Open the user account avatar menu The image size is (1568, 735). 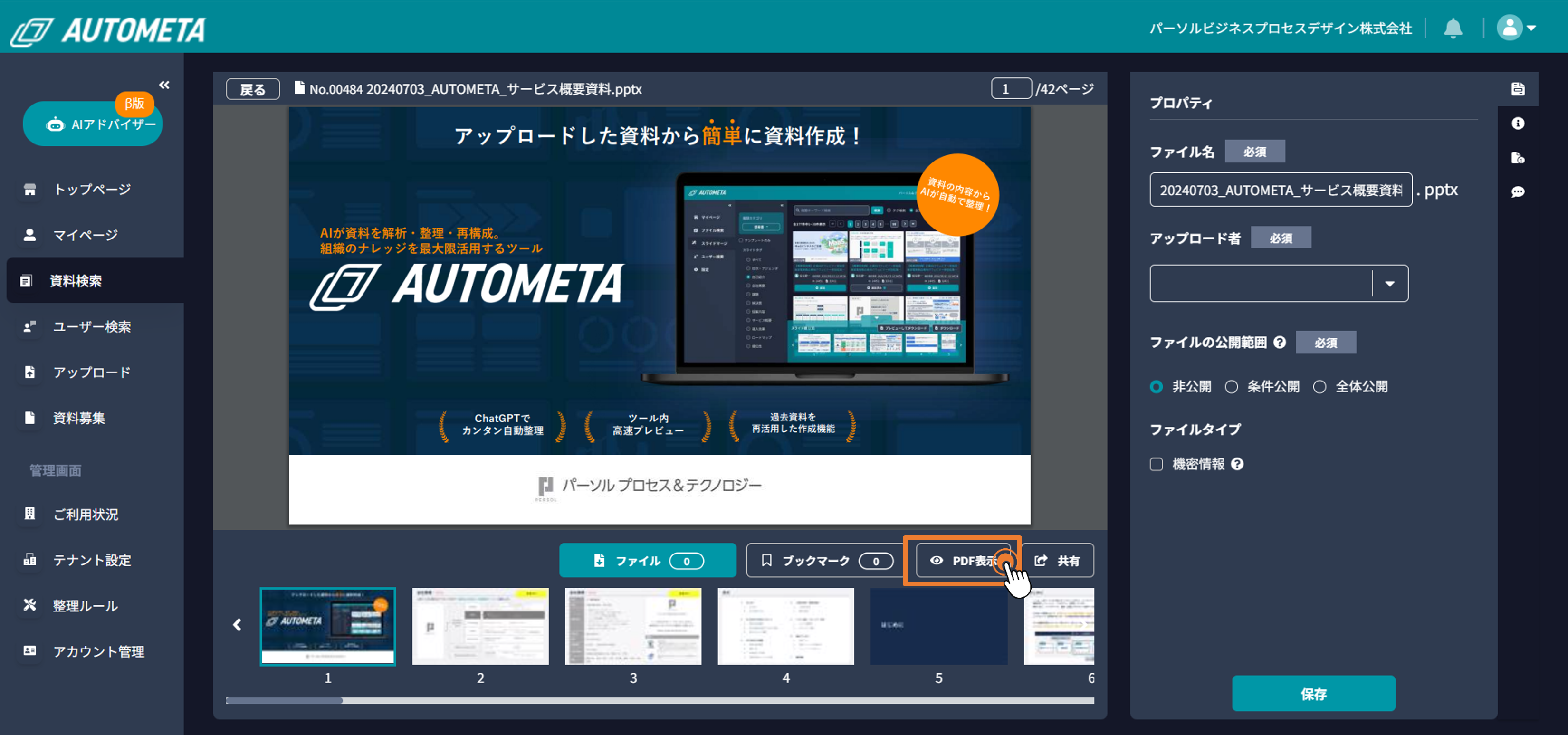coord(1516,28)
